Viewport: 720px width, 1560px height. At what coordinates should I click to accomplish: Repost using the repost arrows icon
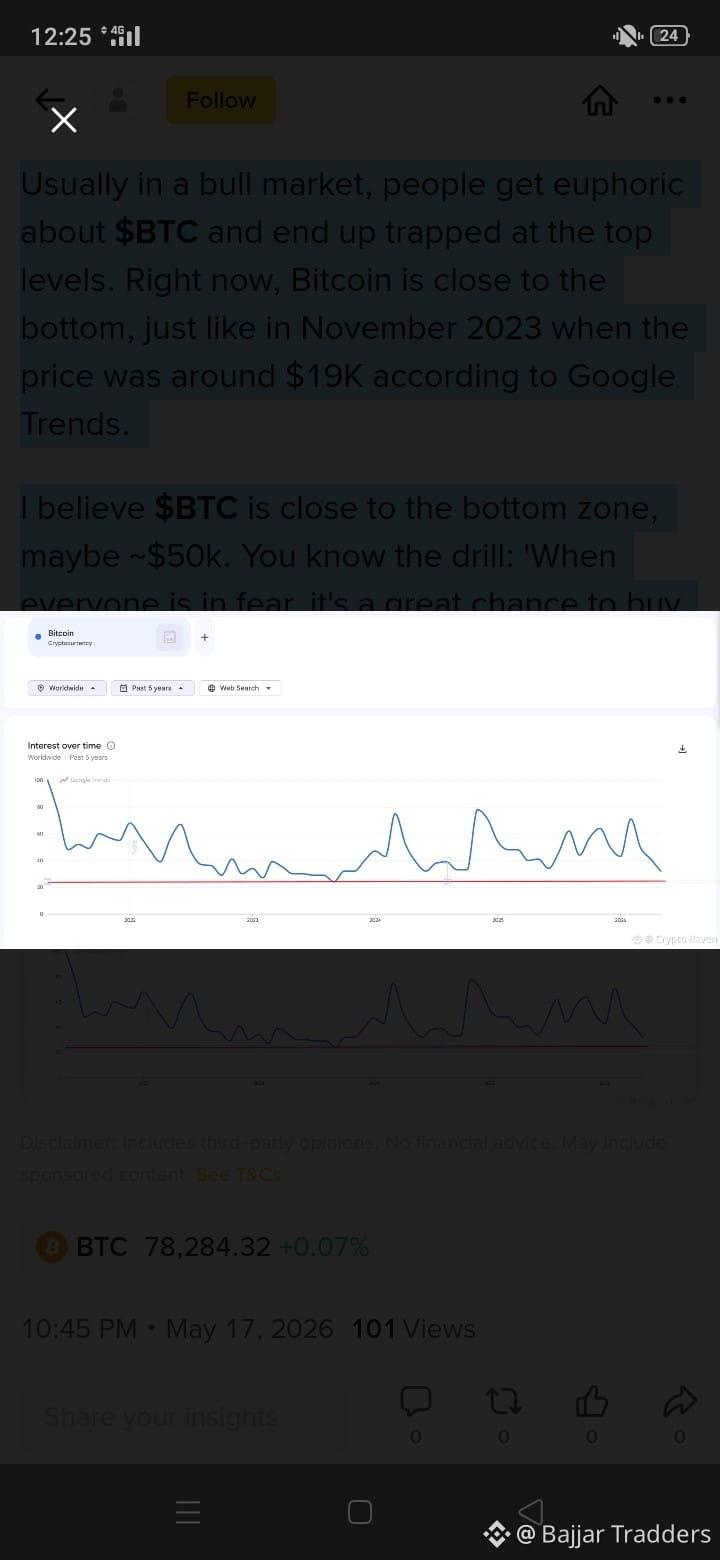click(503, 1402)
